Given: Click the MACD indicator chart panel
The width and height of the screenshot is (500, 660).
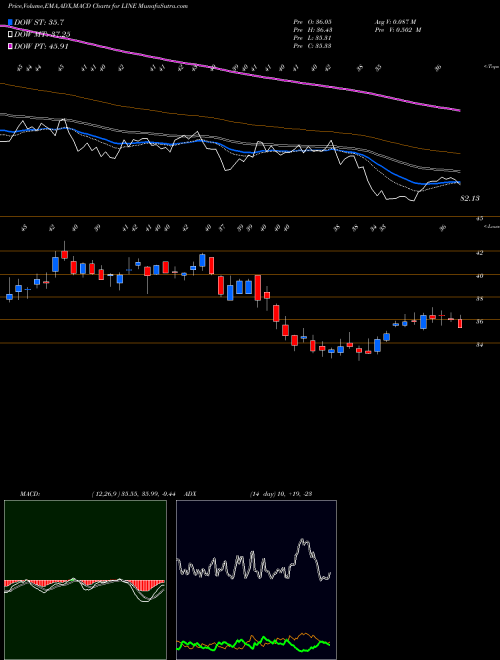Looking at the screenshot, I should (85, 580).
